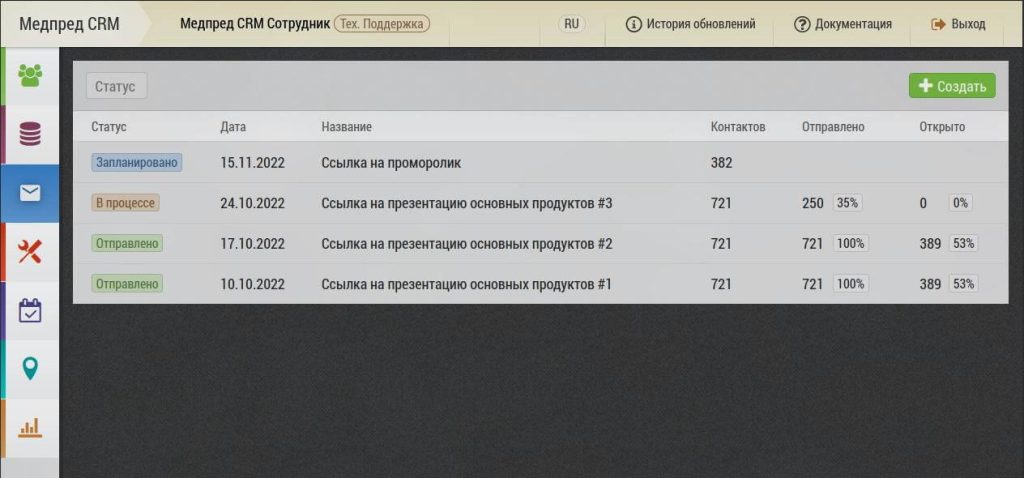
Task: Click contacts count 382
Action: click(722, 163)
